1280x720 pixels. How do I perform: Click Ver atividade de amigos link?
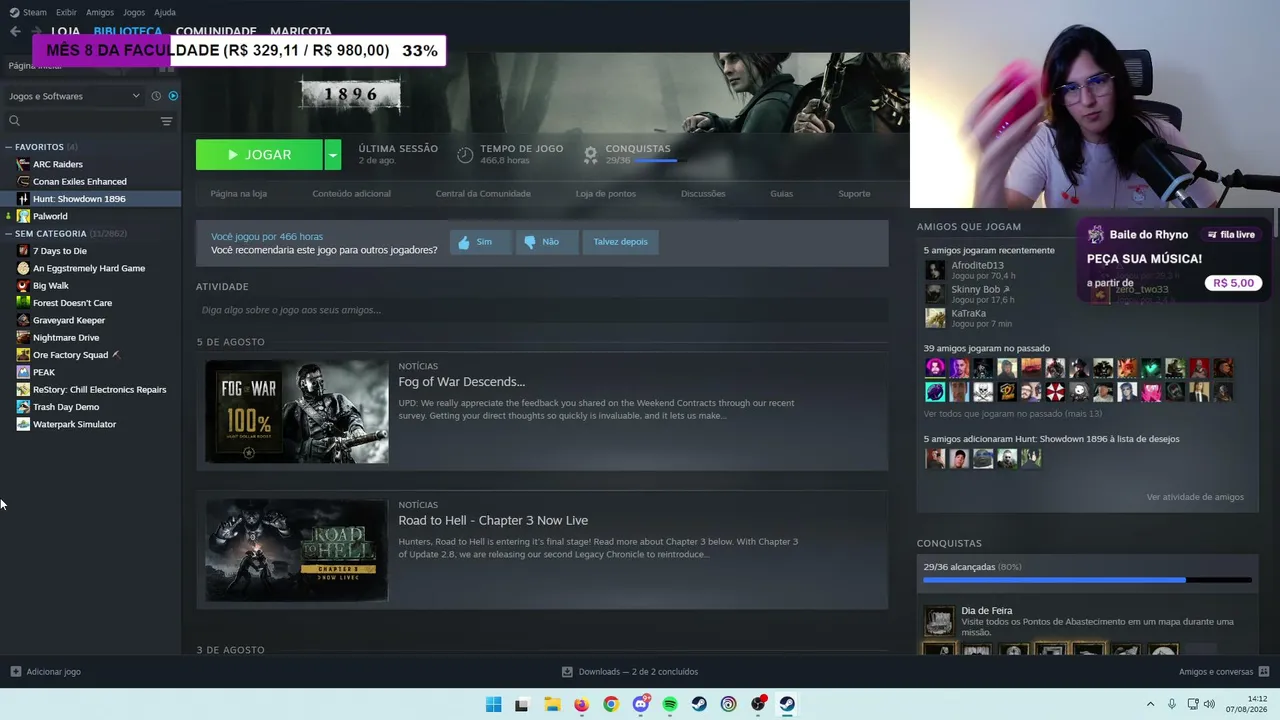pos(1195,497)
